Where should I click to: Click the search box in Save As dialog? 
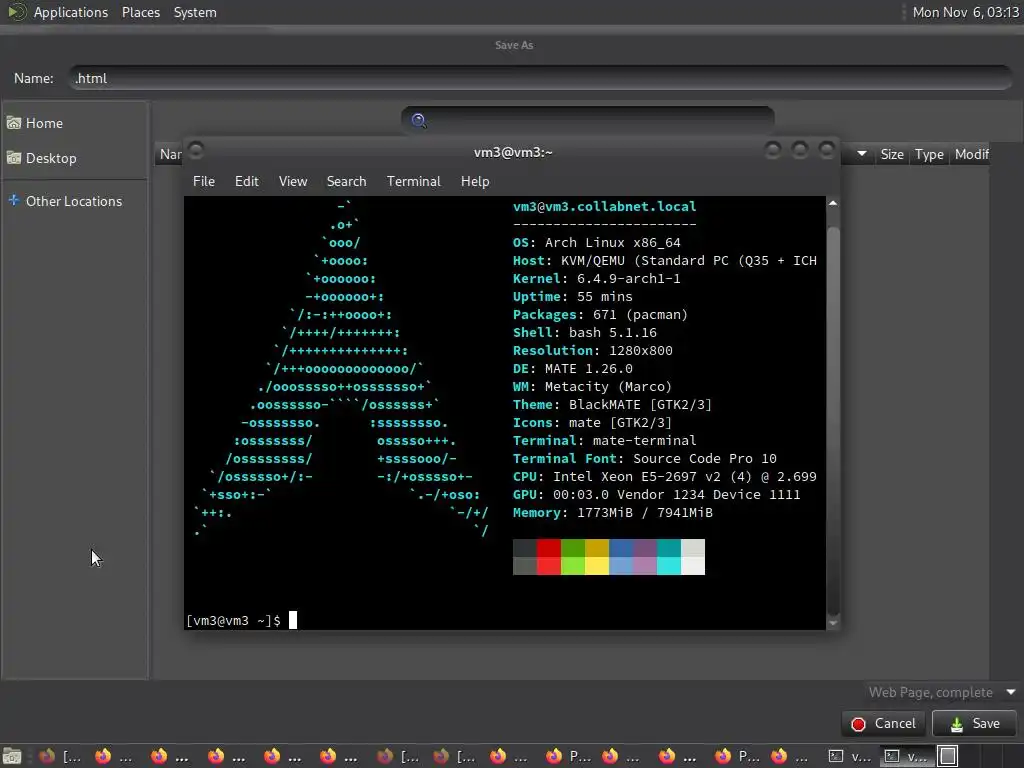(x=588, y=120)
